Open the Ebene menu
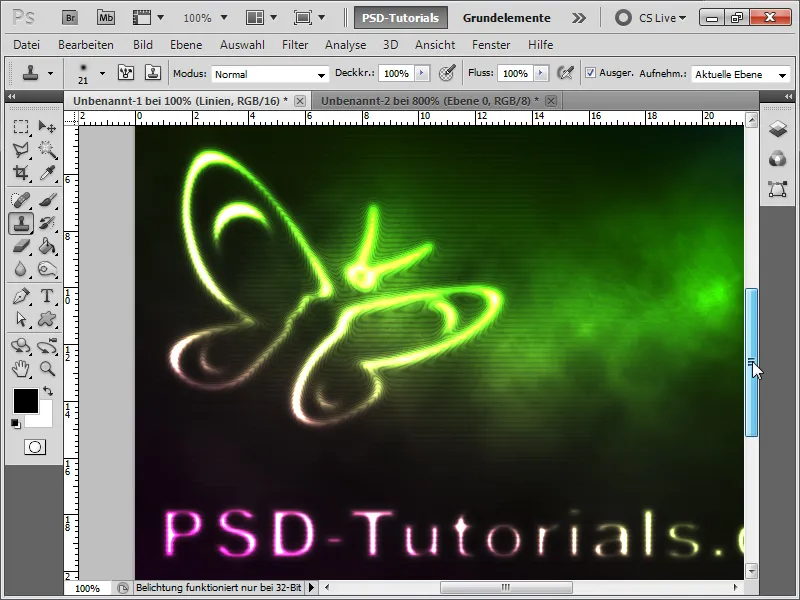Image resolution: width=800 pixels, height=600 pixels. 186,45
